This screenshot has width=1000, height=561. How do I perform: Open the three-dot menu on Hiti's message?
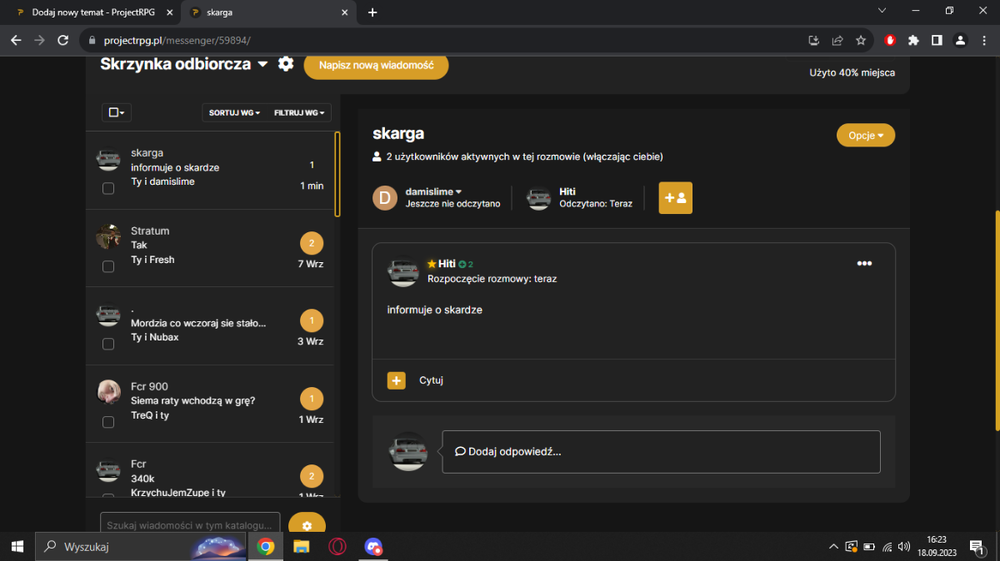pos(864,263)
